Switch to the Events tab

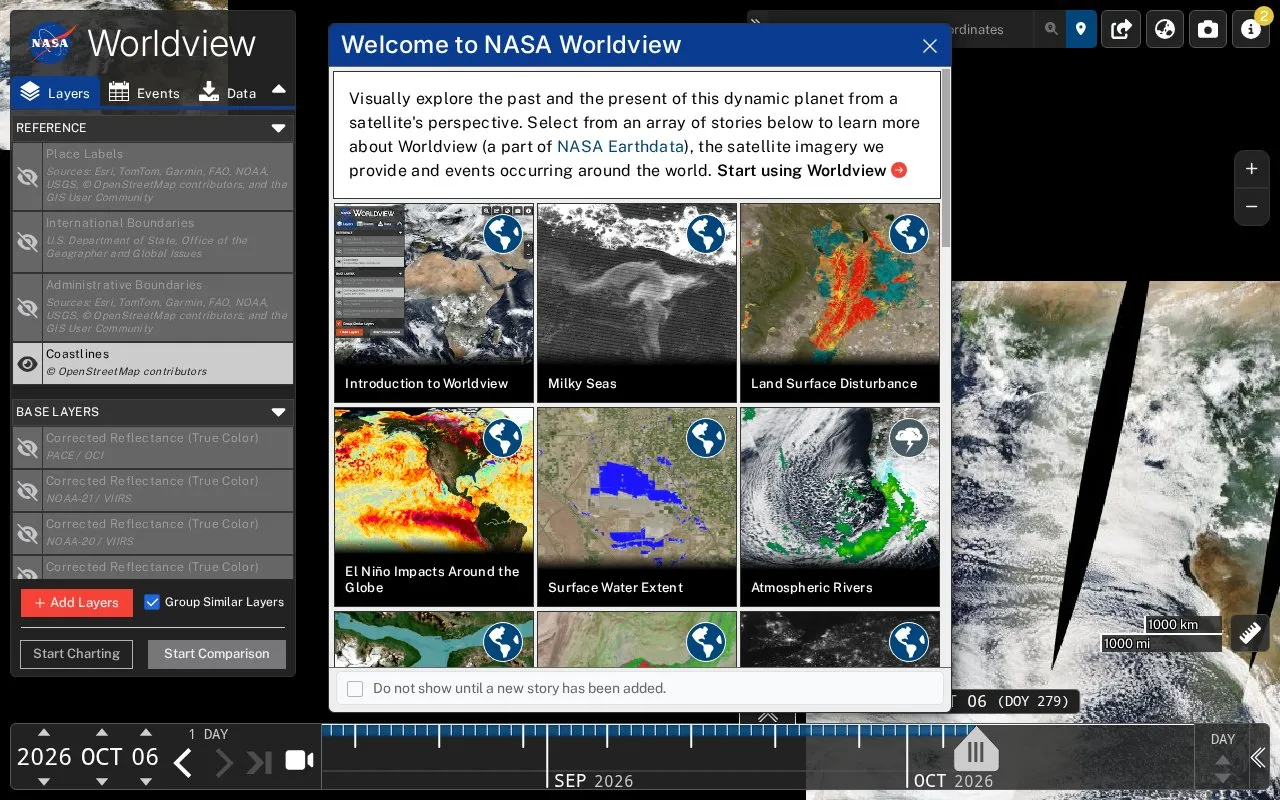tap(144, 92)
